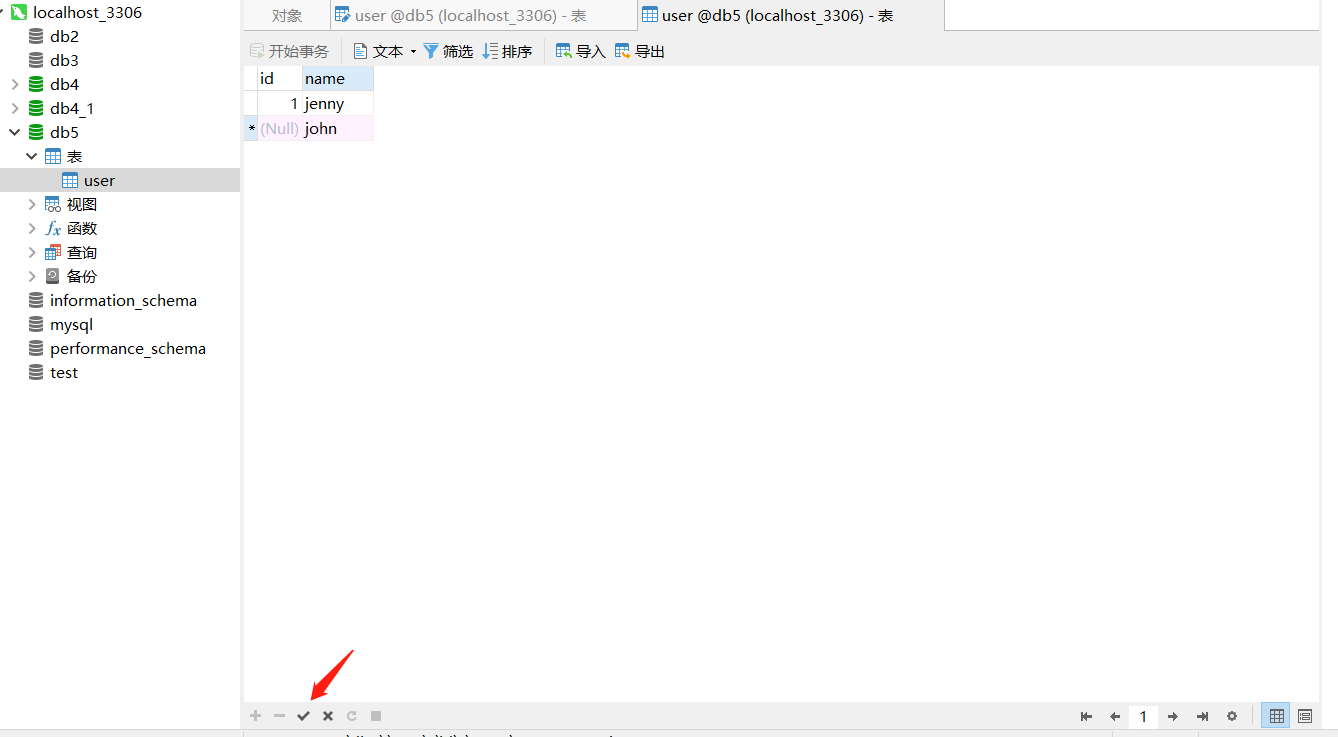The height and width of the screenshot is (737, 1338).
Task: Go to the next page
Action: 1173,716
